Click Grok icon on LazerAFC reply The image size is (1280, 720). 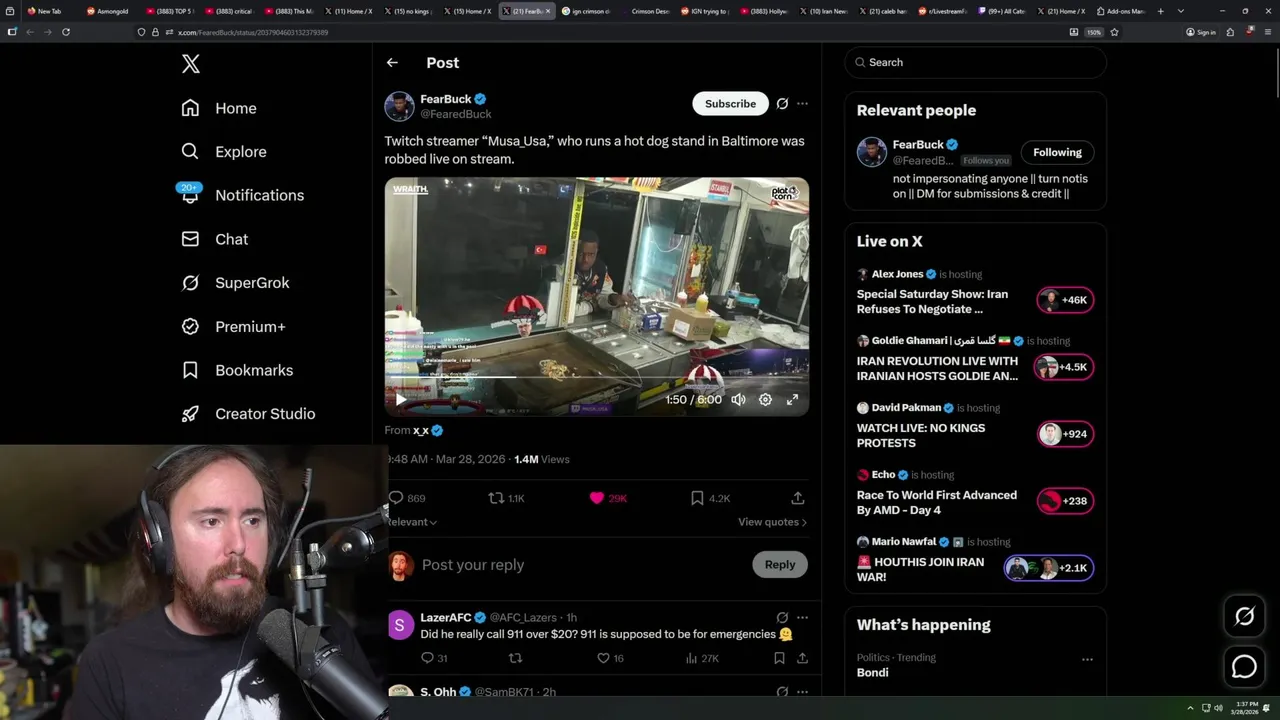tap(782, 618)
